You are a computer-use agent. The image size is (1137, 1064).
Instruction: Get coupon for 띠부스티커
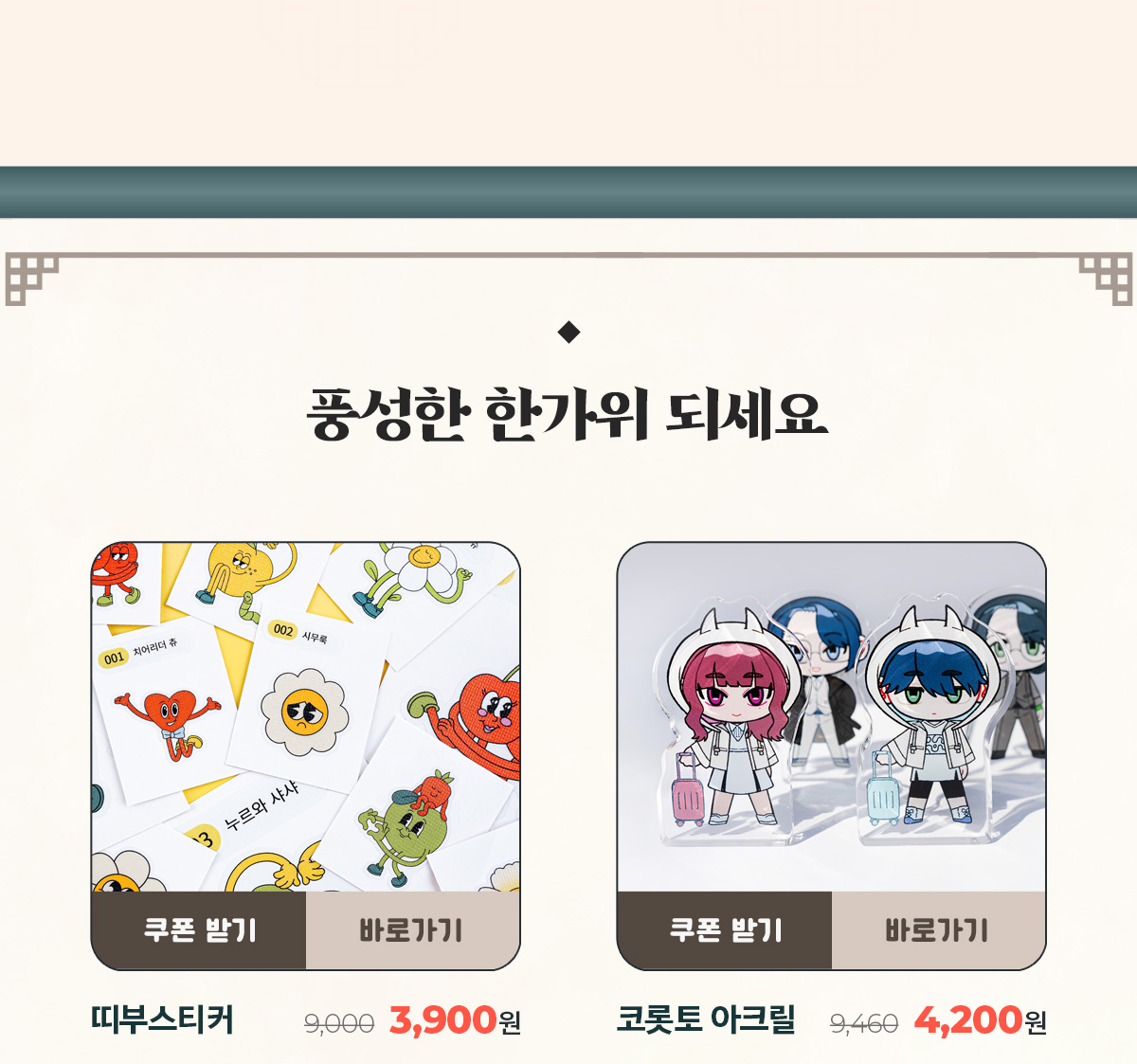tap(199, 930)
